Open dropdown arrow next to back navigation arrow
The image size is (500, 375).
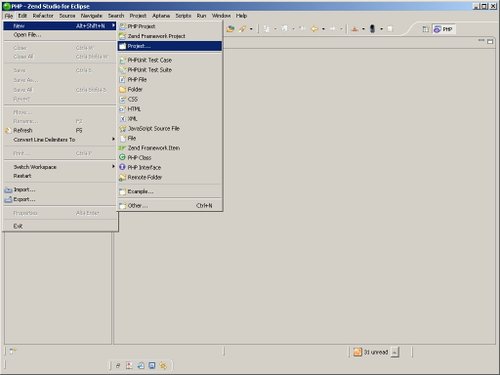pyautogui.click(x=323, y=29)
